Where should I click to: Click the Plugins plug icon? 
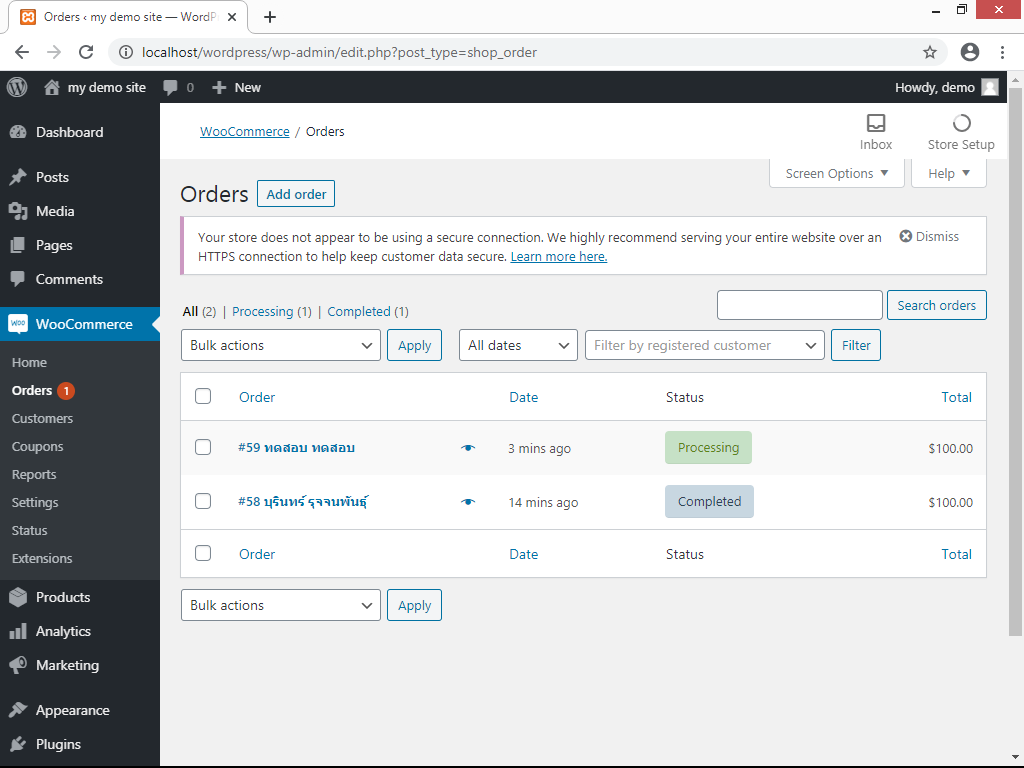pos(18,744)
